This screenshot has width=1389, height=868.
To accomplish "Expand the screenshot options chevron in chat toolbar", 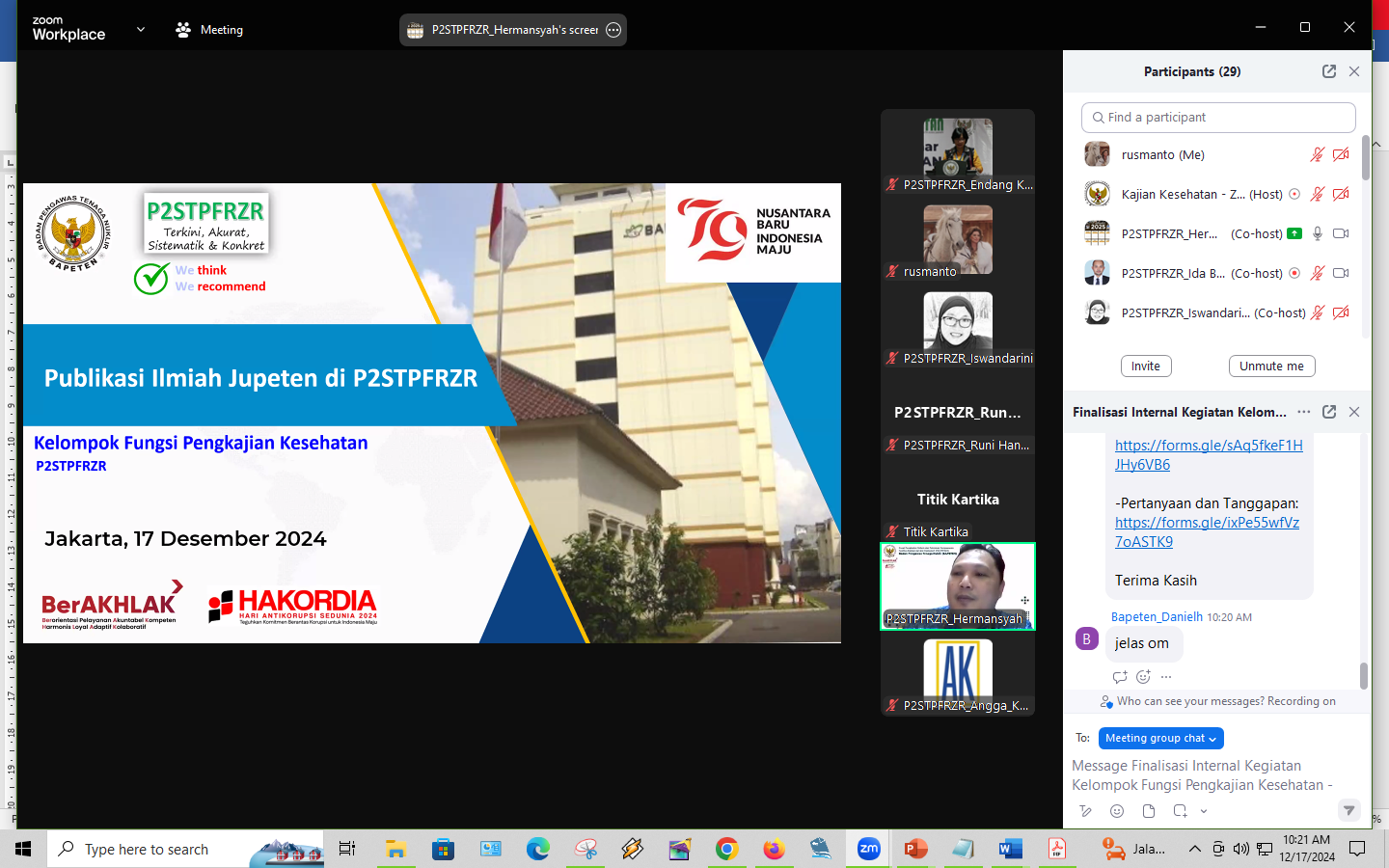I will point(1204,811).
